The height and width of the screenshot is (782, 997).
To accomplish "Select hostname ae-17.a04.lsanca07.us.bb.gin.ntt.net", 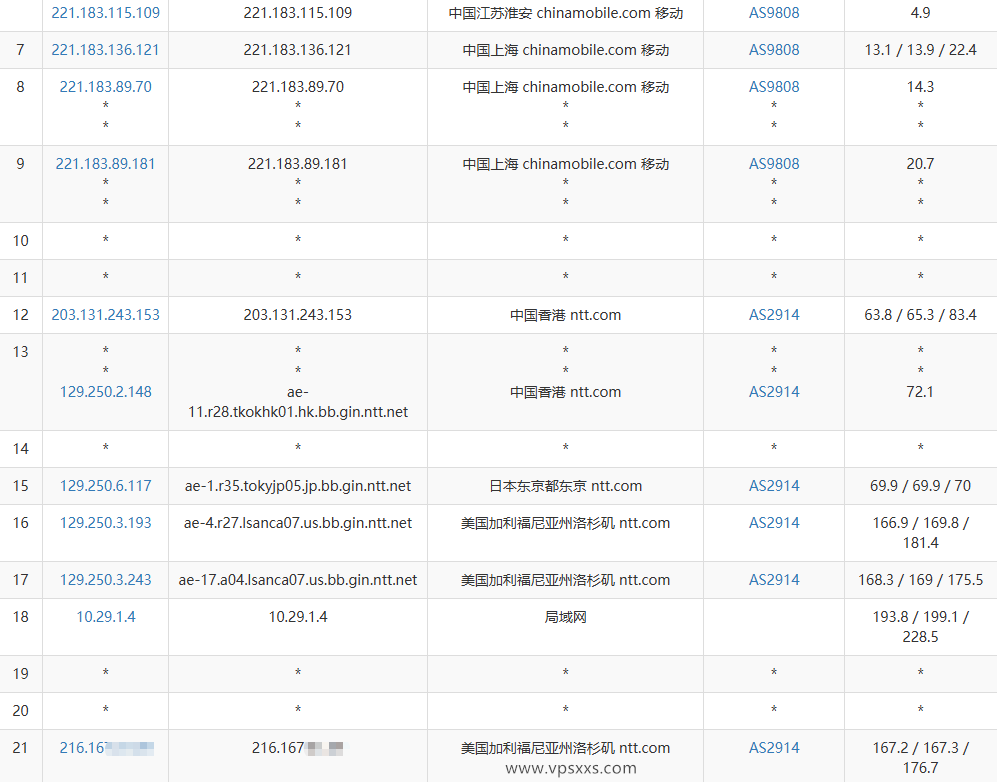I will [298, 580].
